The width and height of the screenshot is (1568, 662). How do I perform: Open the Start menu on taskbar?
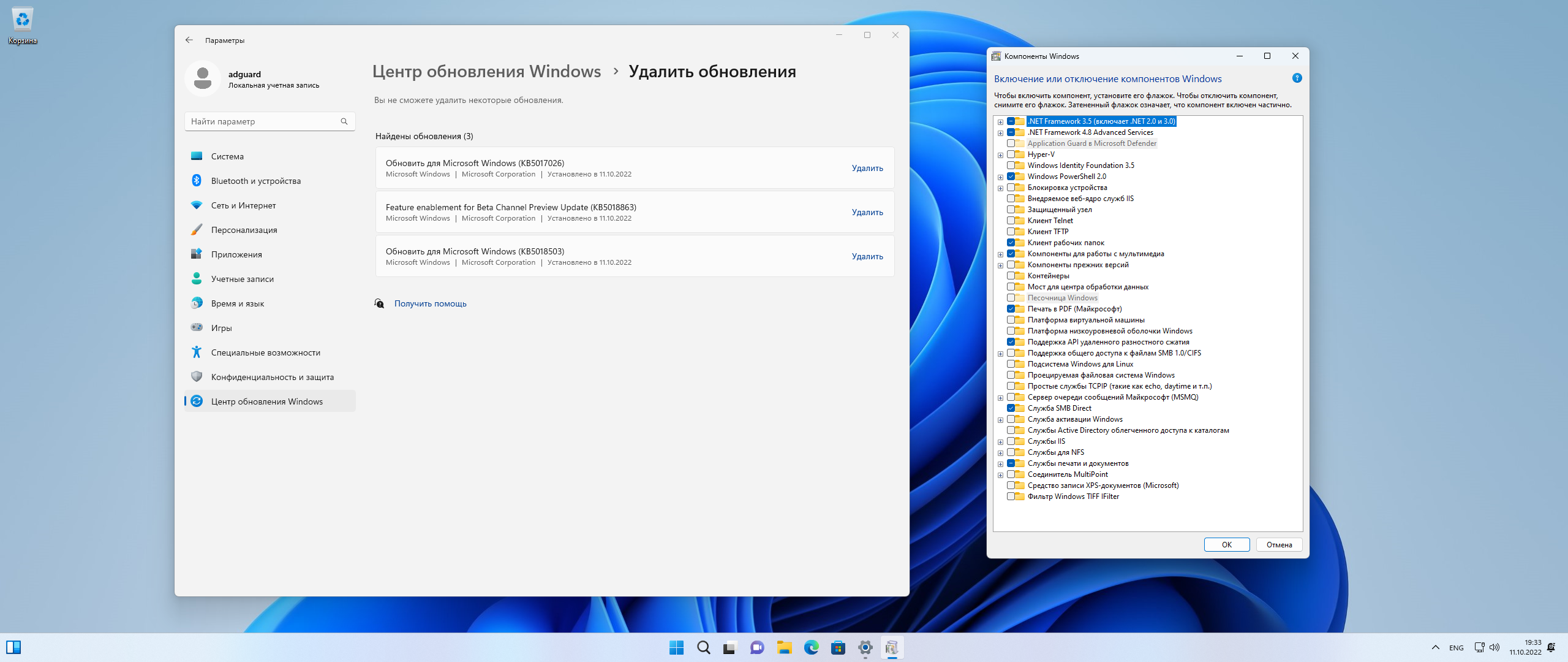676,648
